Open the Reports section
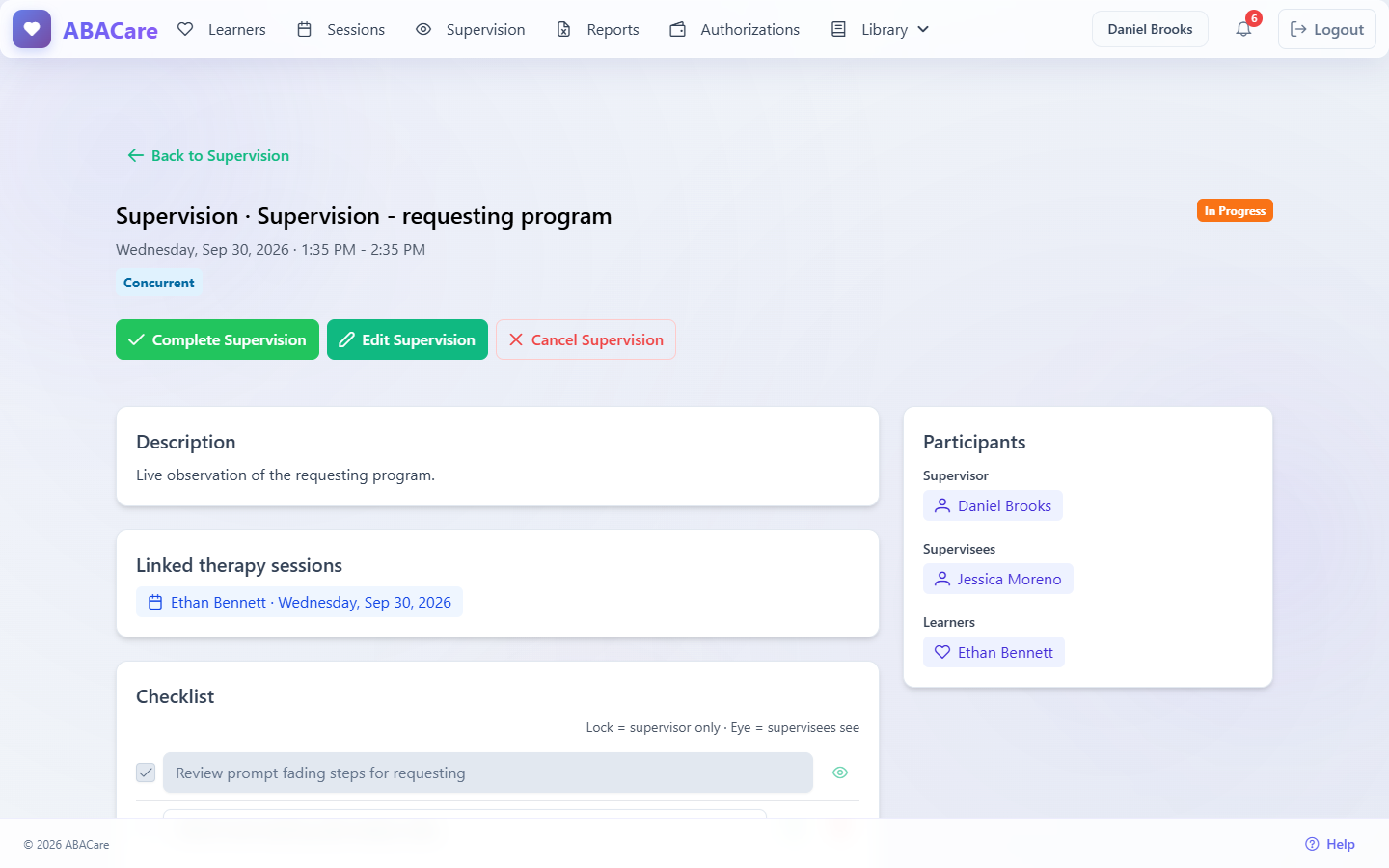 [598, 29]
